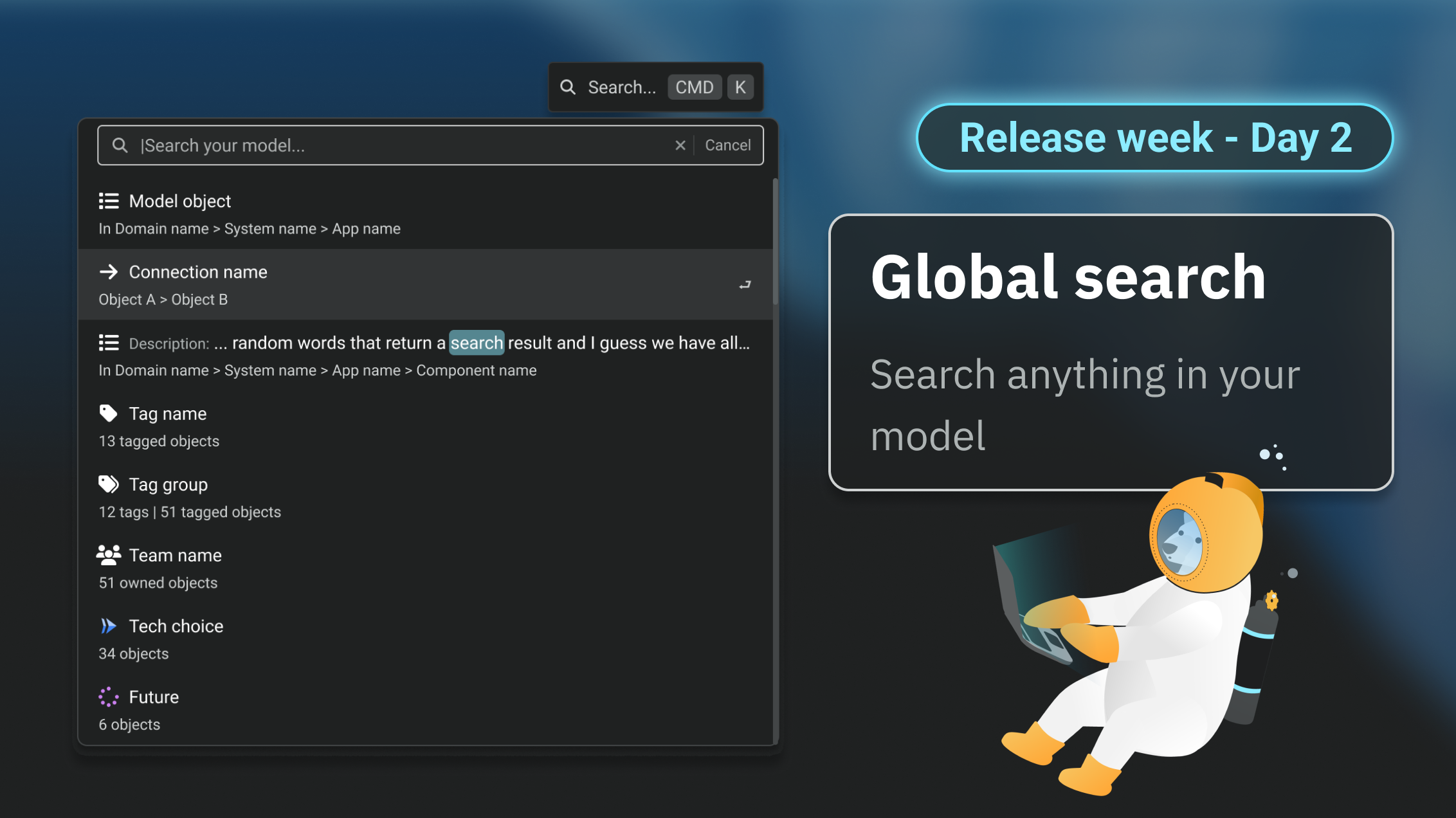Click the people icon beside Team name
This screenshot has width=1456, height=818.
[x=109, y=555]
